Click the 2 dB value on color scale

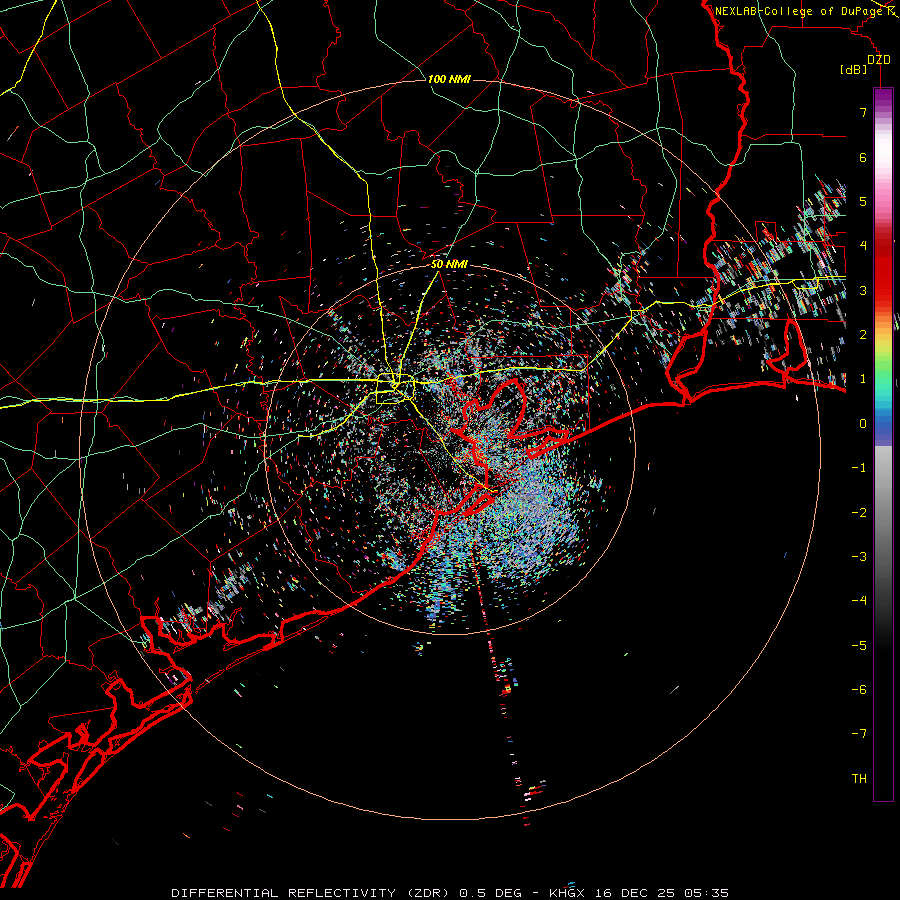[x=863, y=335]
